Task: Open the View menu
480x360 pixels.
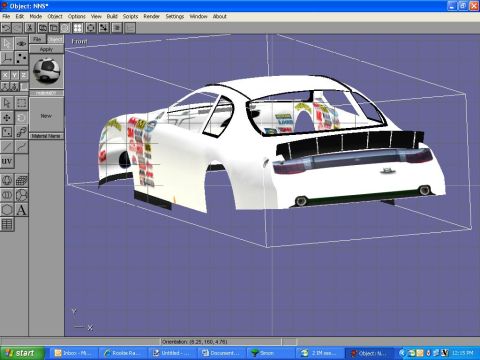Action: (96, 16)
